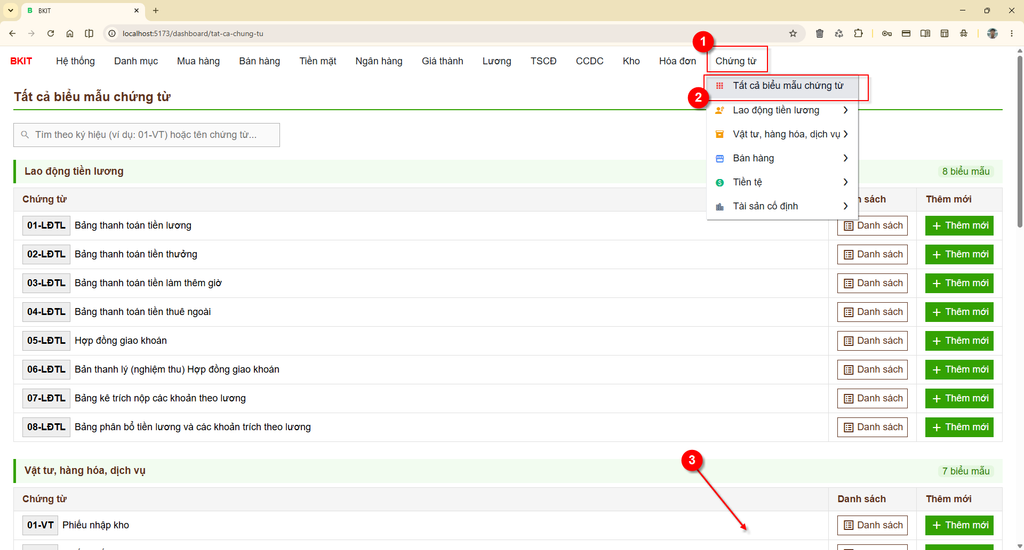Open Danh sách for 01-LĐTL row

tap(872, 225)
